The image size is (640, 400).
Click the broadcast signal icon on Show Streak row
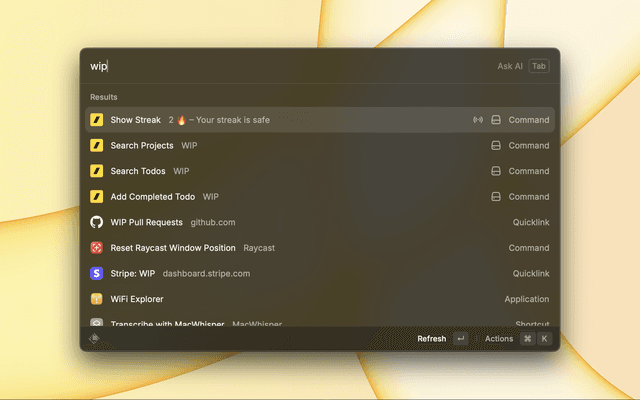(478, 120)
